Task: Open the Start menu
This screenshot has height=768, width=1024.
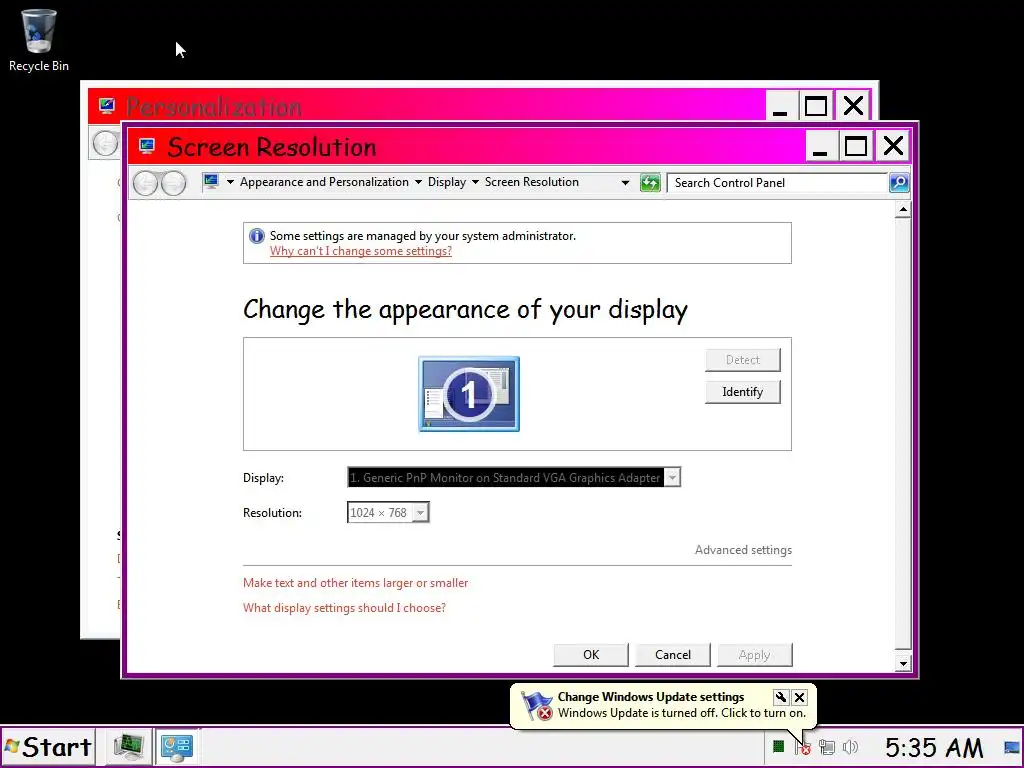Action: click(x=48, y=747)
